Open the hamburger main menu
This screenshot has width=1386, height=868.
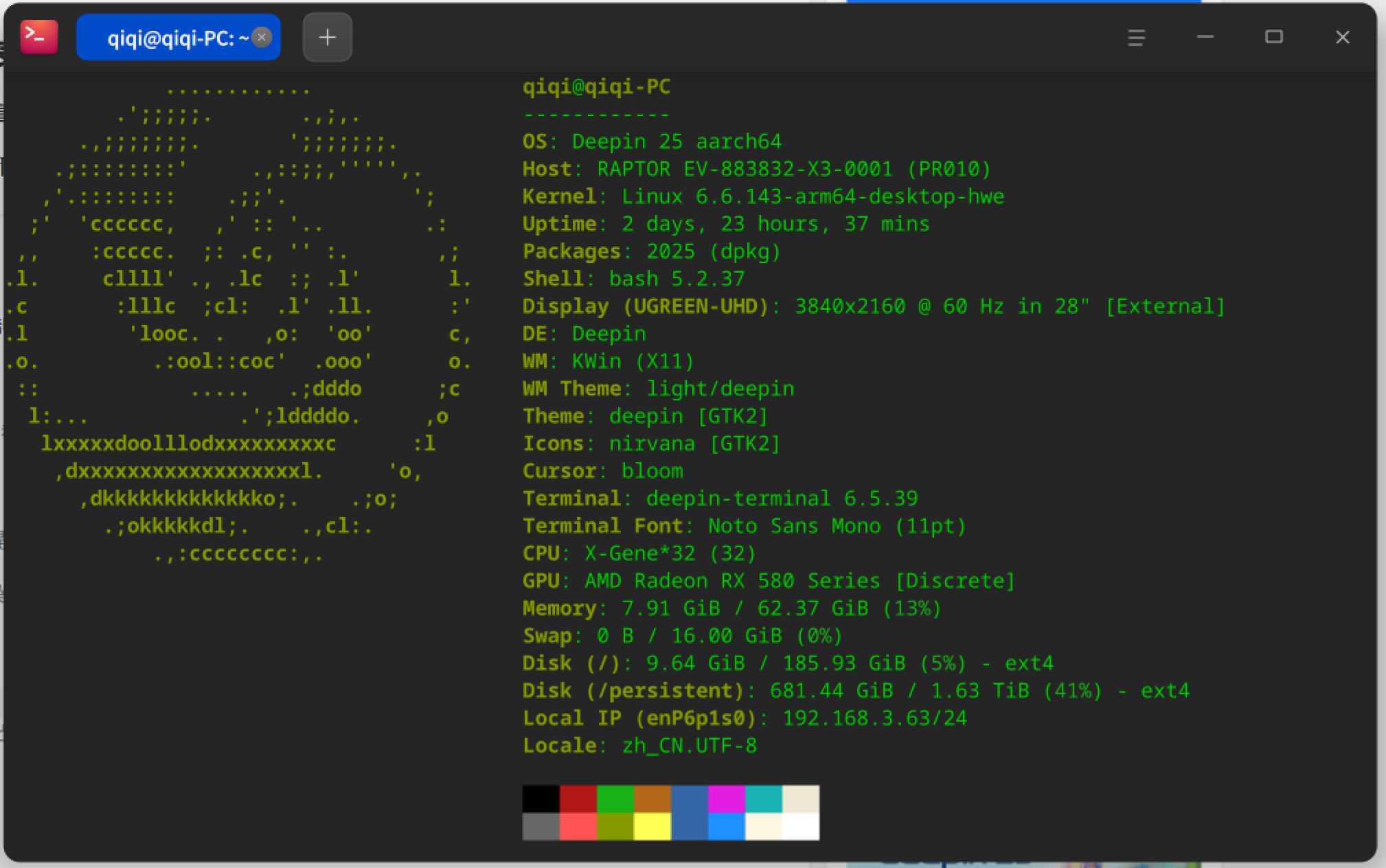click(x=1137, y=37)
